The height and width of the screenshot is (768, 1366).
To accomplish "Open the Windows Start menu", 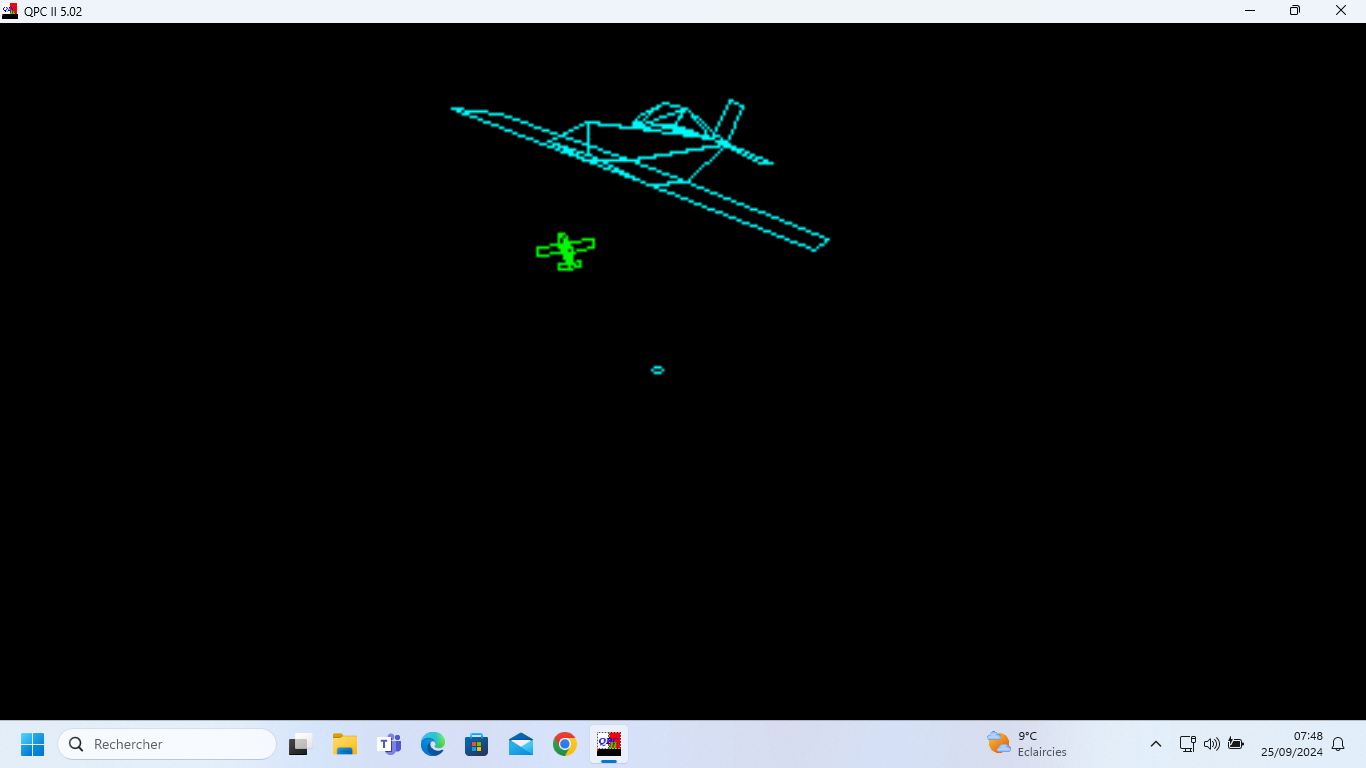I will pyautogui.click(x=32, y=744).
